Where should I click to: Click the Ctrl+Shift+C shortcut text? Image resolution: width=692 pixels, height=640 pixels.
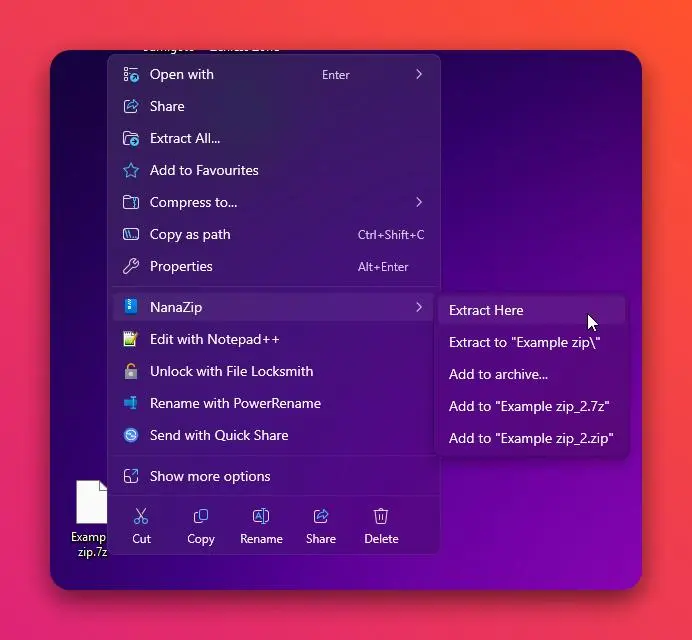click(x=391, y=235)
